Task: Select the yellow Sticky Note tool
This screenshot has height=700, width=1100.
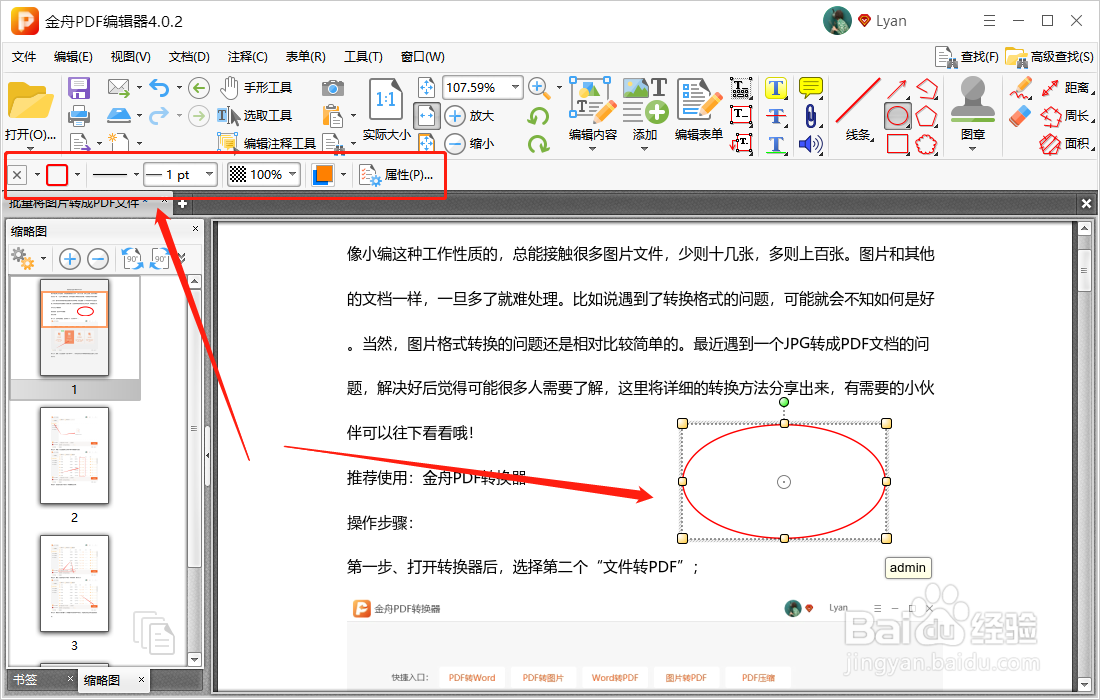Action: tap(811, 88)
